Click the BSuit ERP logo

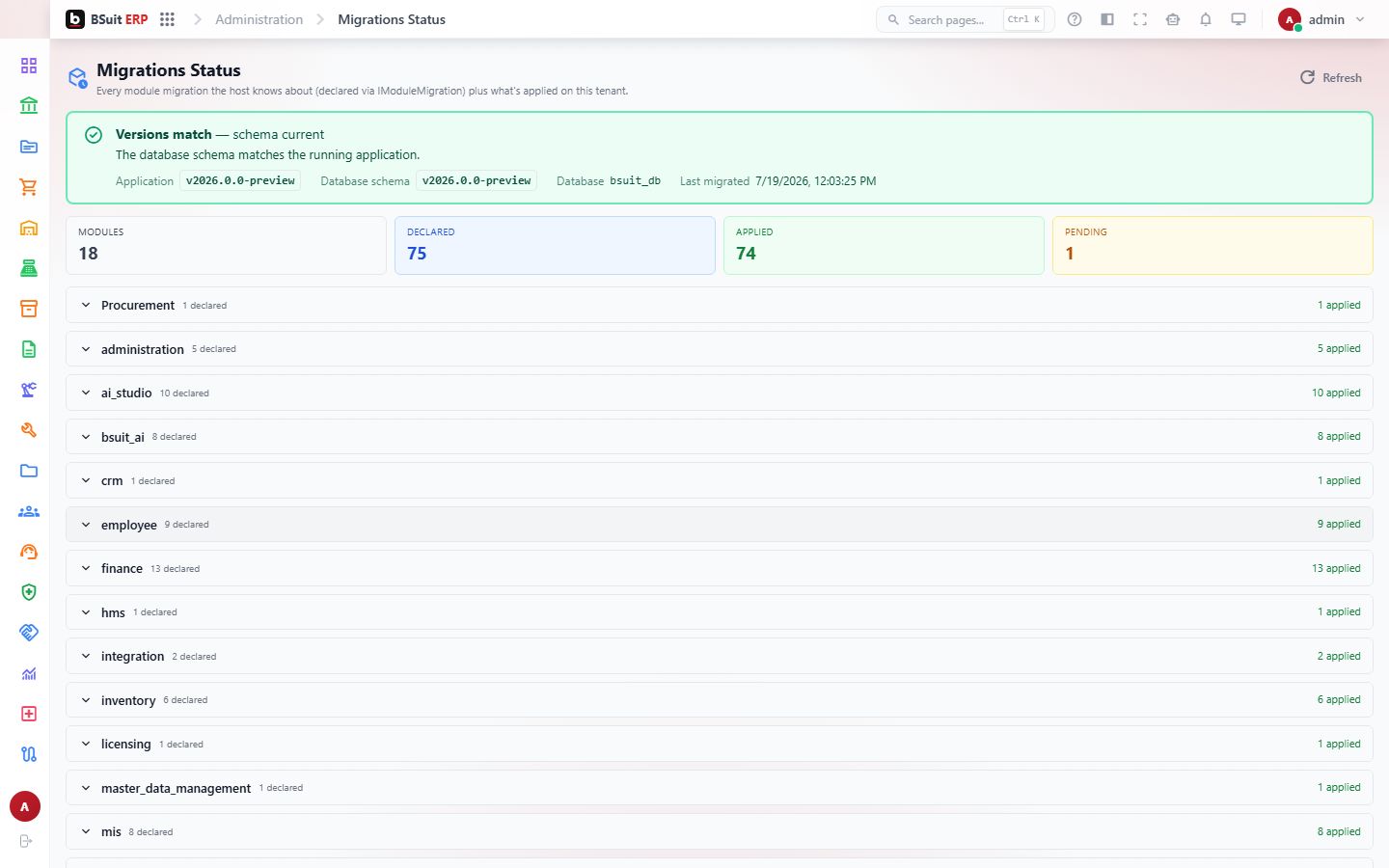pos(107,19)
